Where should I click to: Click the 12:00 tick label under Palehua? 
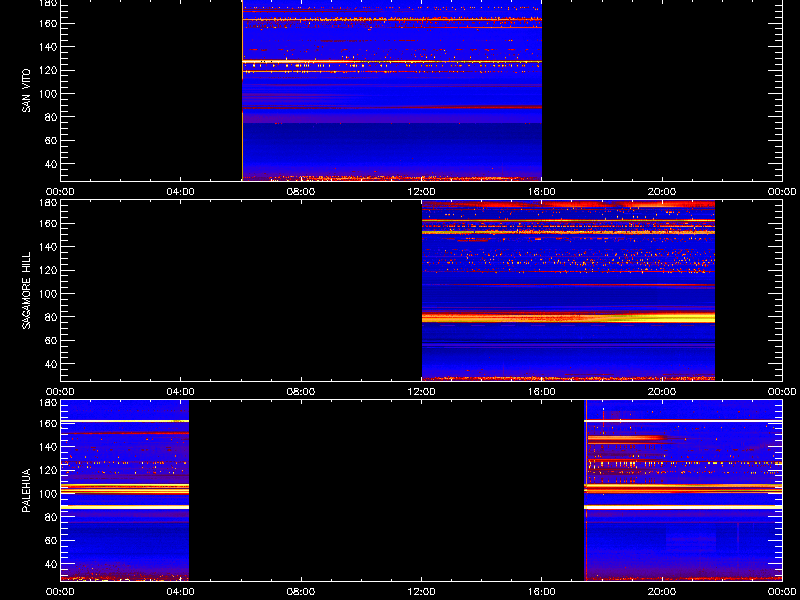(x=421, y=592)
